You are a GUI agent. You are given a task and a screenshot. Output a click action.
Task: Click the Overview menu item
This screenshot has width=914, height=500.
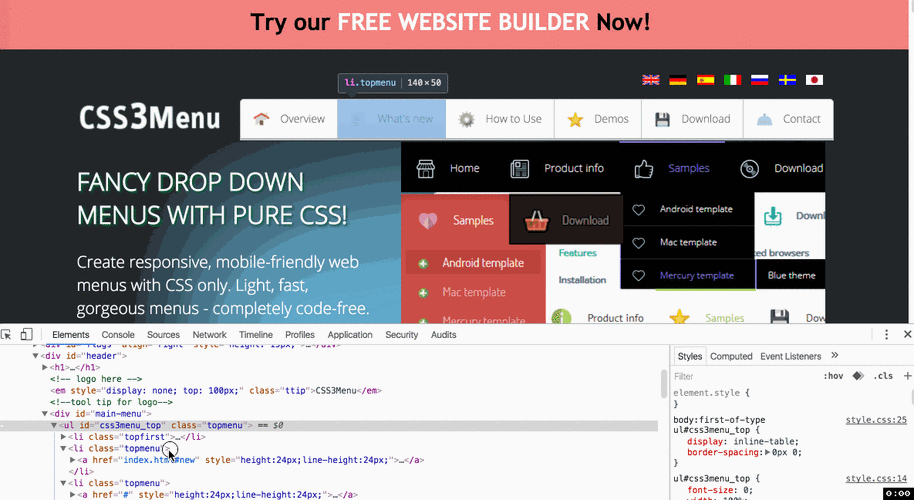(289, 119)
